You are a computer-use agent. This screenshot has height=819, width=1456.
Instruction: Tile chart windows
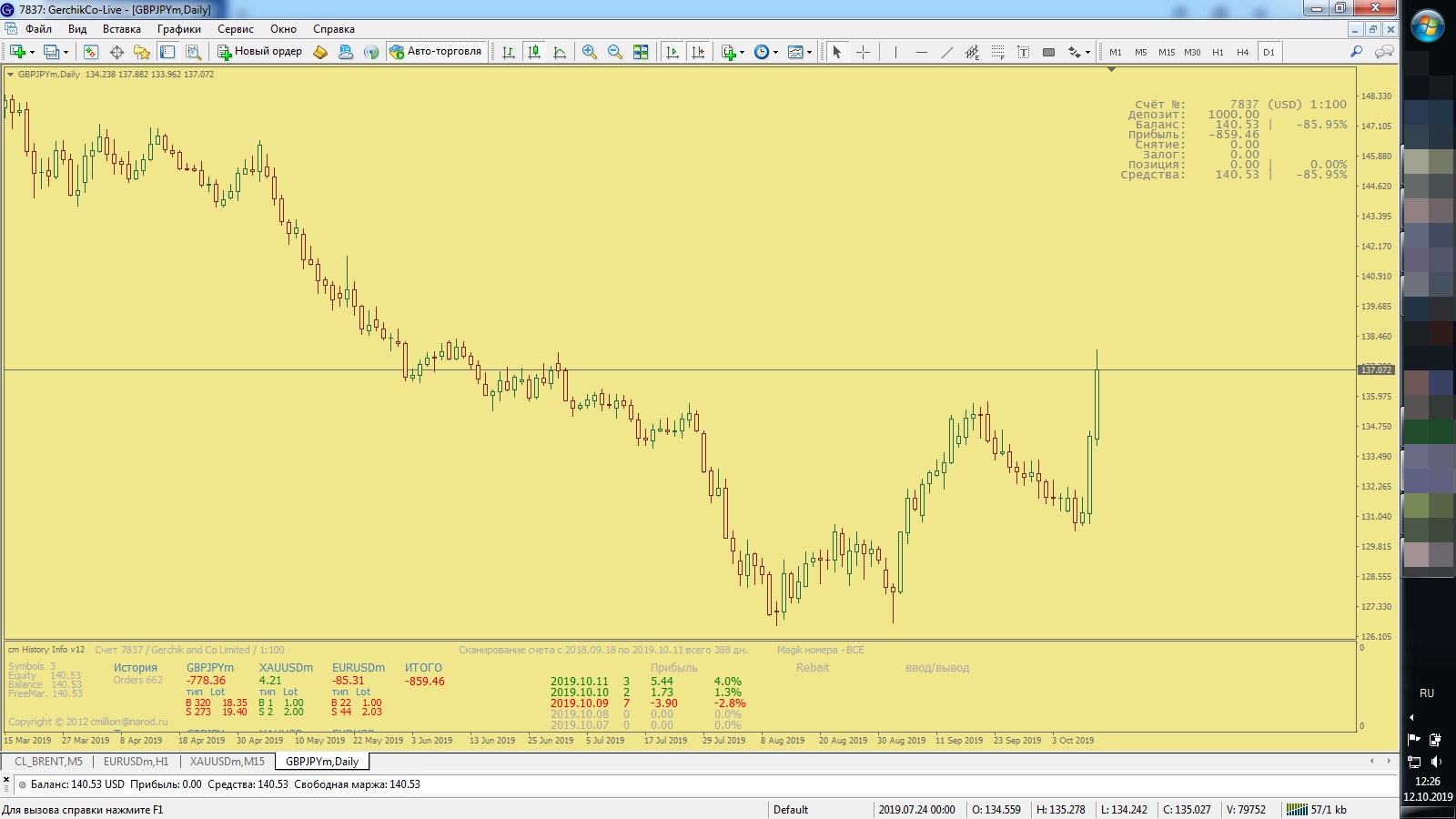coord(641,52)
